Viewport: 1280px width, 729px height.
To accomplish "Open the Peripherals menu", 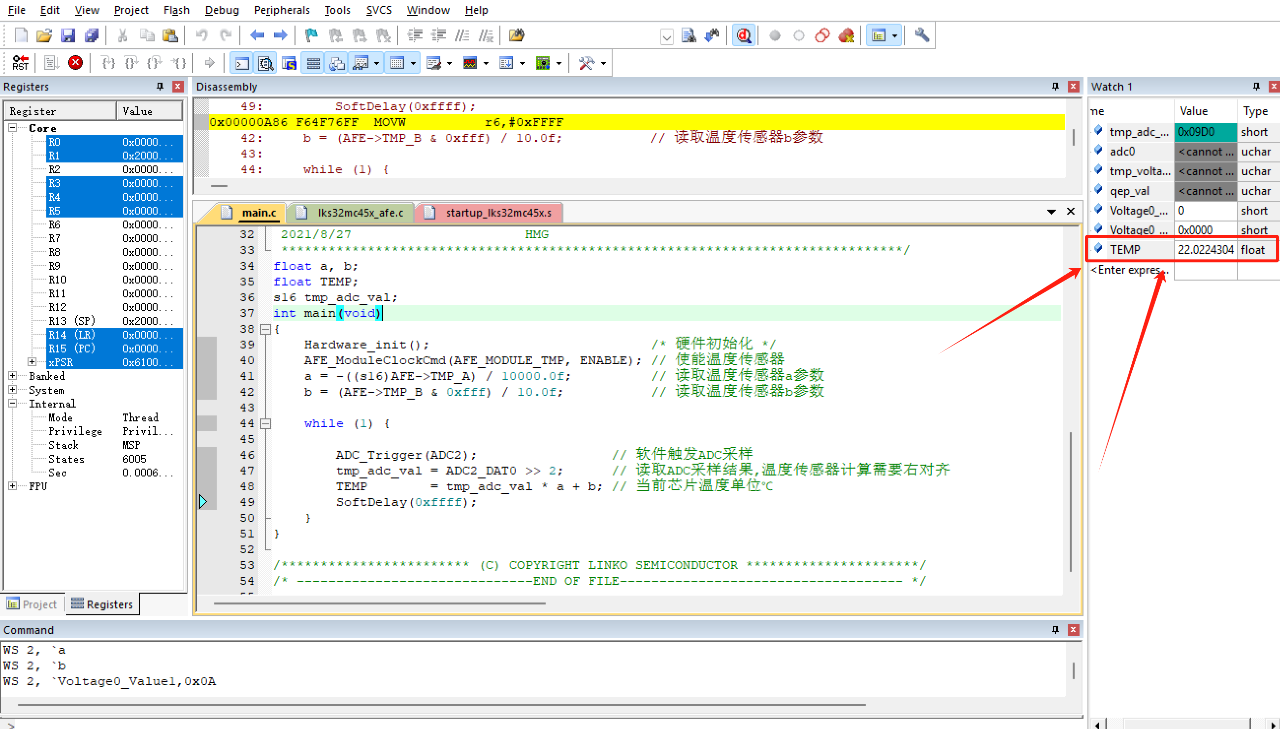I will (281, 10).
